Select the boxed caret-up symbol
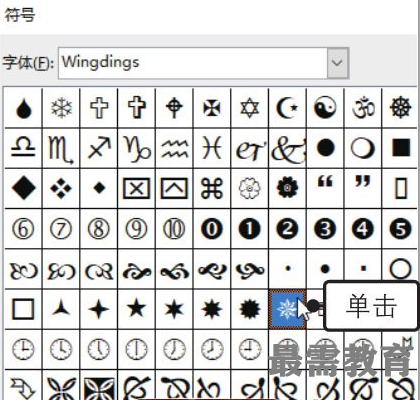Viewport: 420px width, 400px height. point(174,188)
